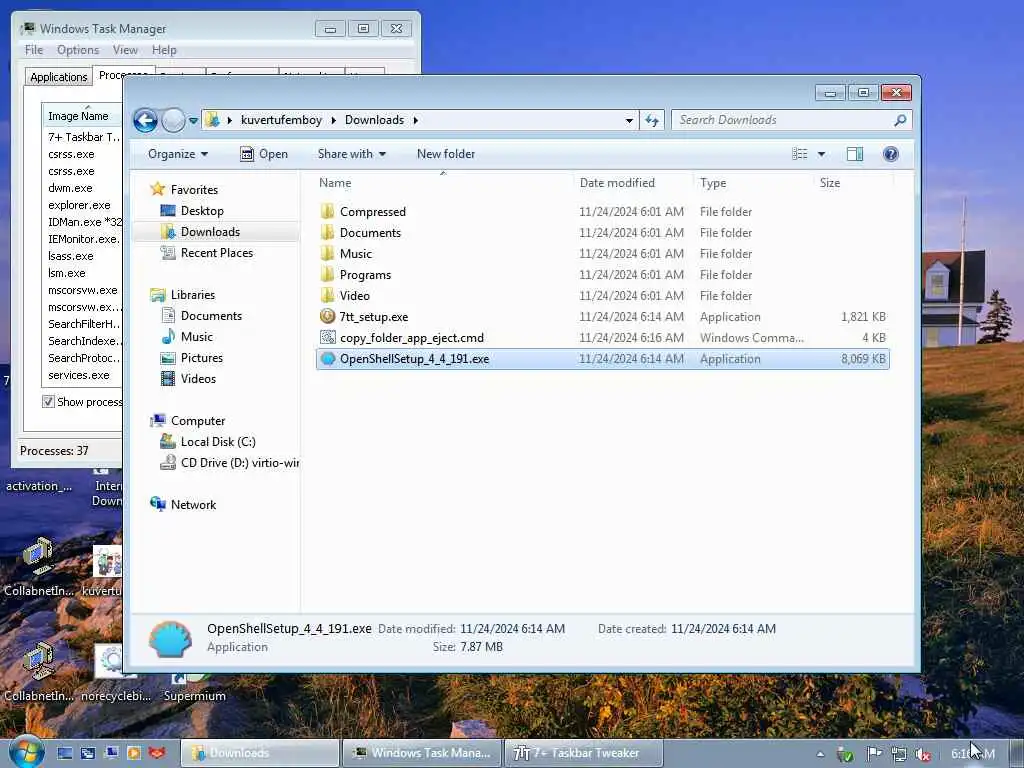Expand arrow after Downloads in breadcrumb

coord(415,120)
